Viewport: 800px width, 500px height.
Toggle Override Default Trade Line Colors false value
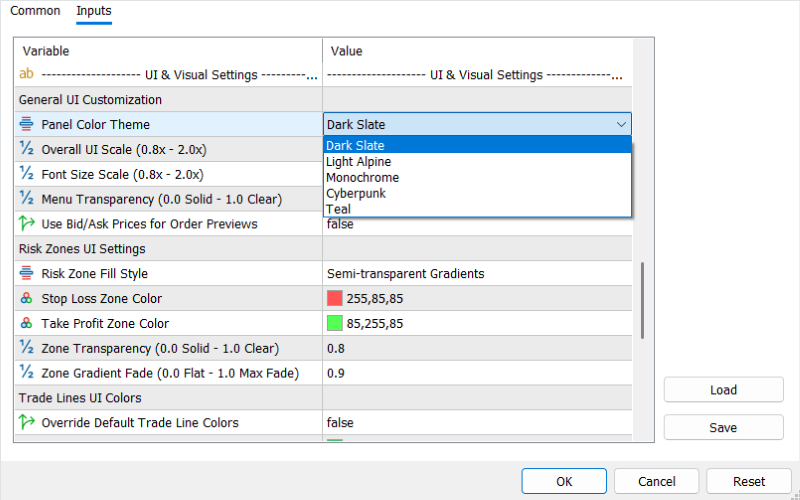340,423
